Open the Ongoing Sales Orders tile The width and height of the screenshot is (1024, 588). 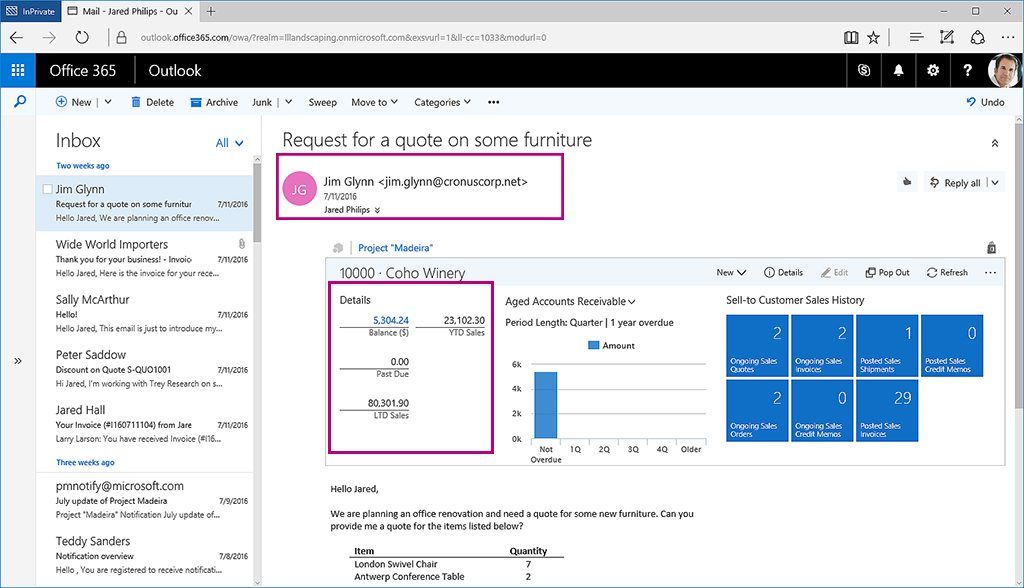tap(757, 410)
